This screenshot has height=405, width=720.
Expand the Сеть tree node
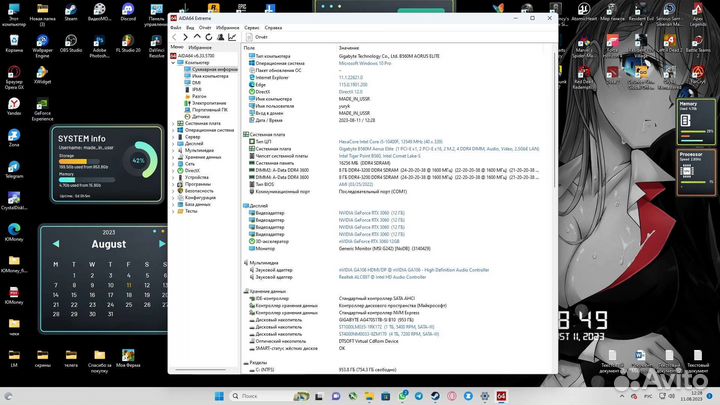[173, 164]
